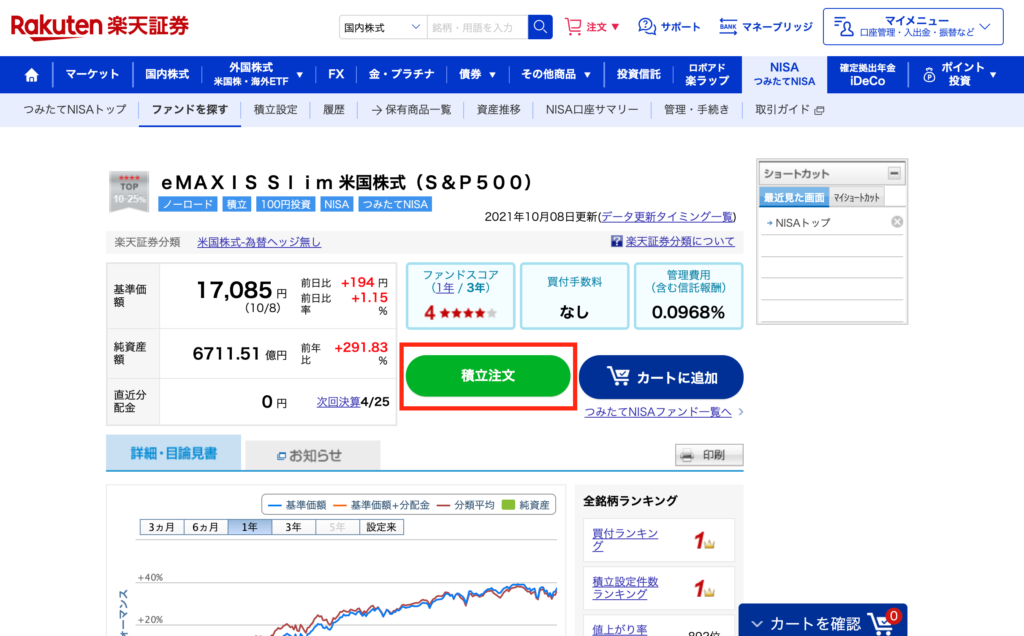This screenshot has width=1024, height=636.
Task: Click the magnifier search button
Action: click(x=540, y=27)
